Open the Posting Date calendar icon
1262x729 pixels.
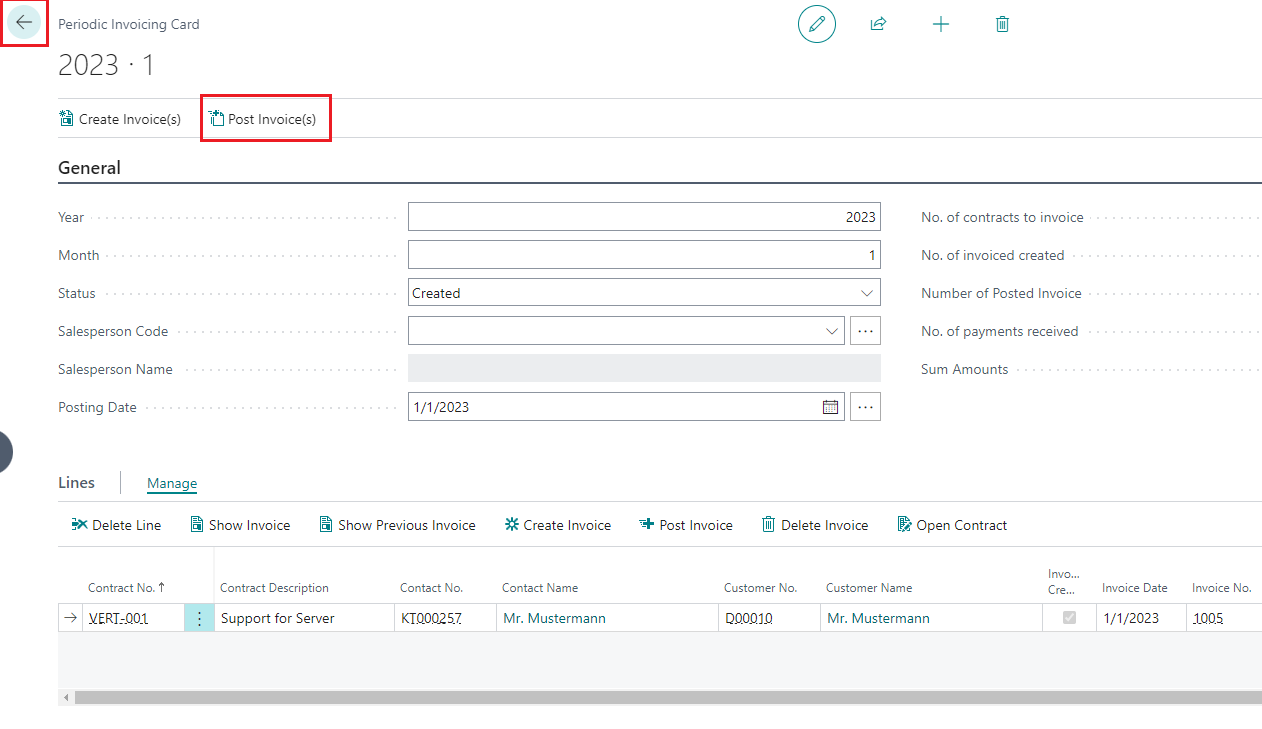830,407
